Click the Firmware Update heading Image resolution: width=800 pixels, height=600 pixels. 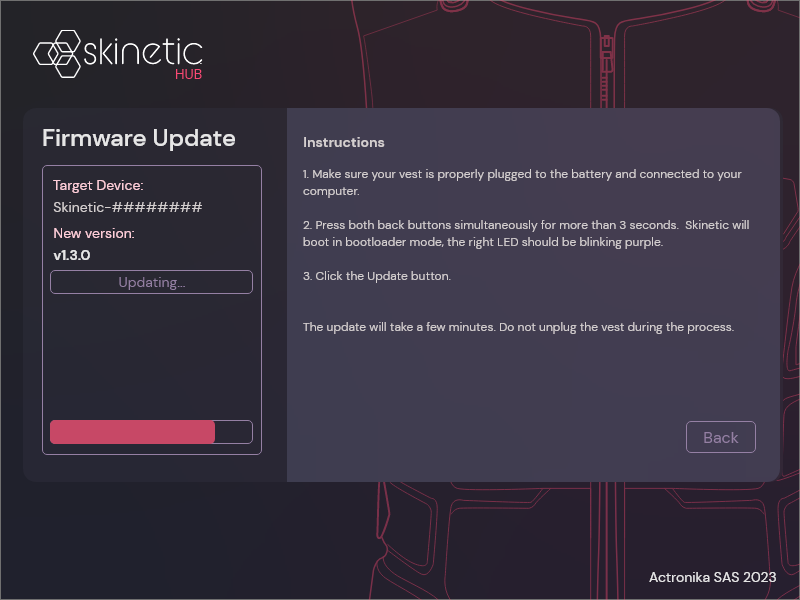[x=138, y=138]
